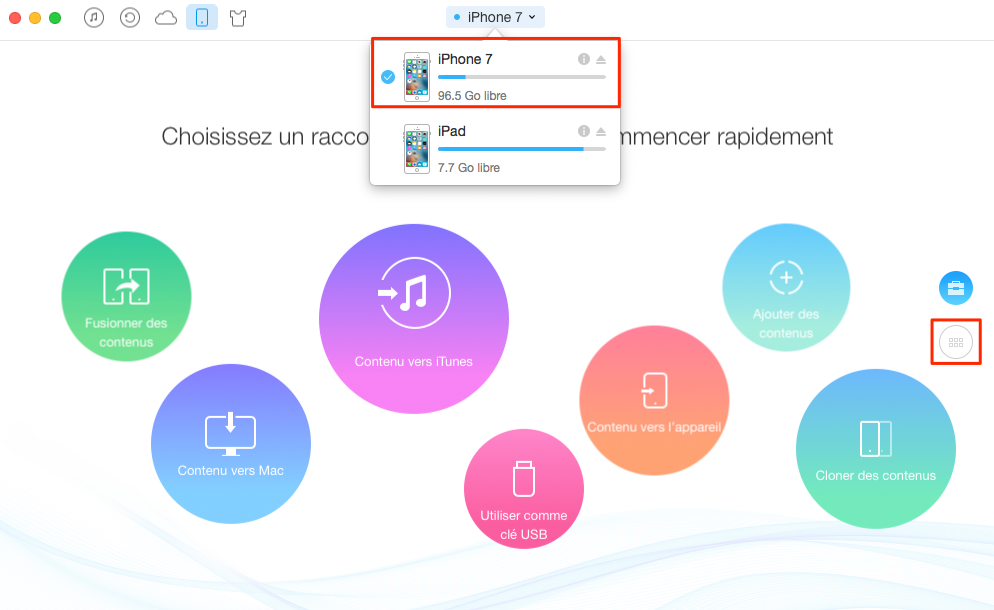Open Fusionner des contenus shortcut
This screenshot has height=610, width=994.
click(126, 296)
